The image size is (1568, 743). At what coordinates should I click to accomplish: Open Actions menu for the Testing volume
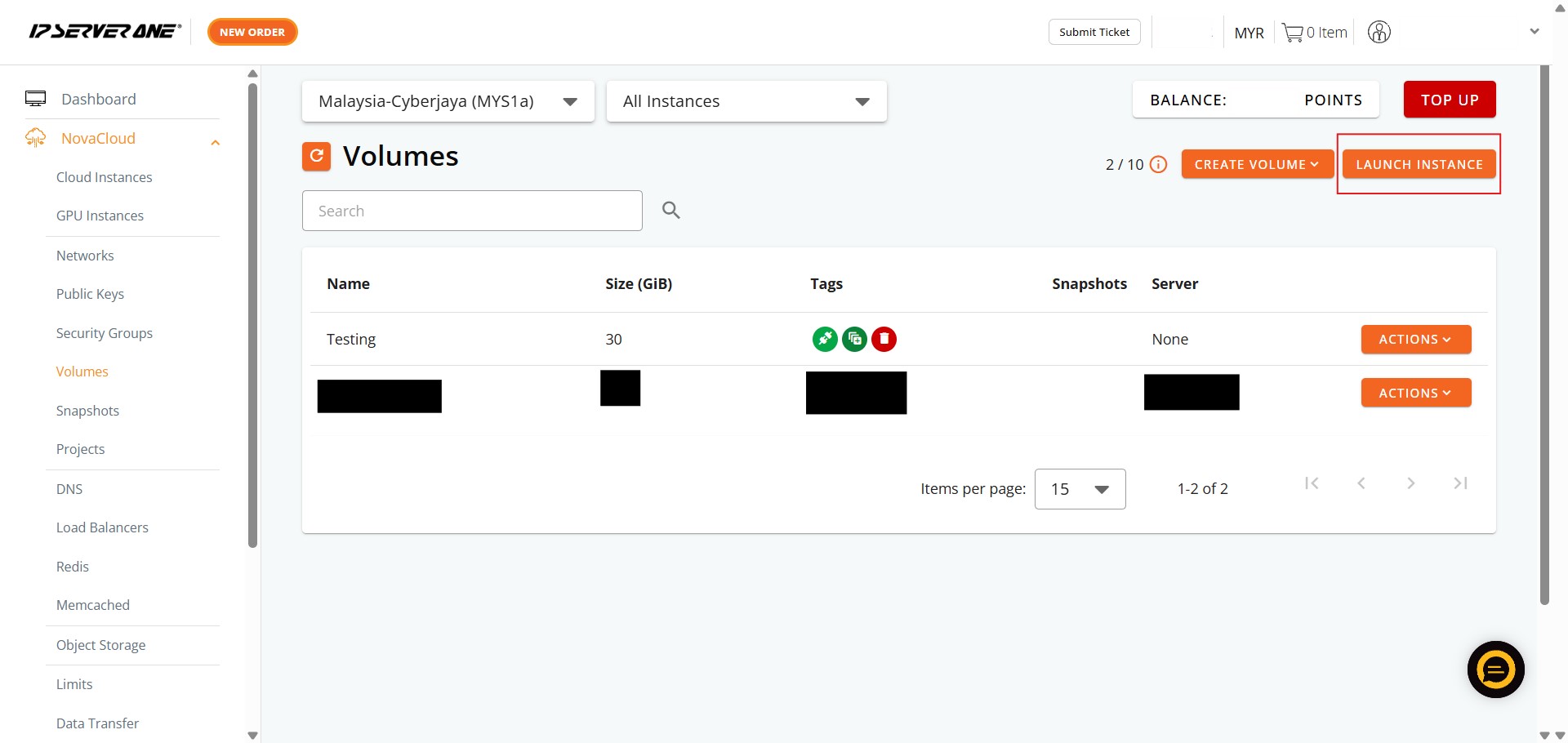click(1415, 340)
